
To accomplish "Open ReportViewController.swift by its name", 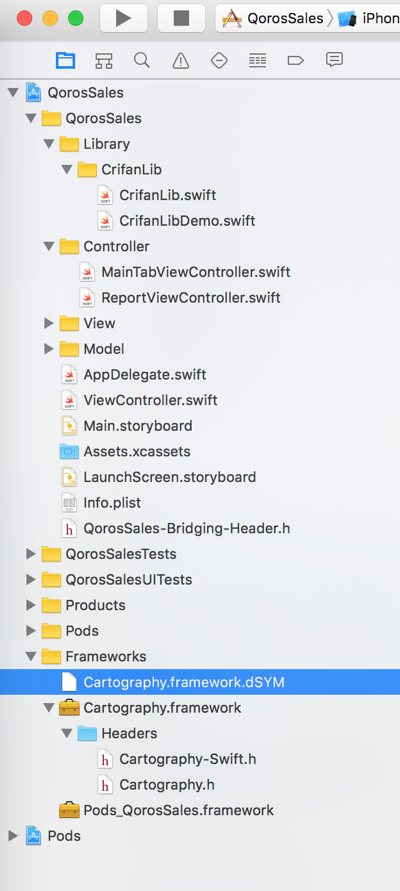I will coord(191,297).
